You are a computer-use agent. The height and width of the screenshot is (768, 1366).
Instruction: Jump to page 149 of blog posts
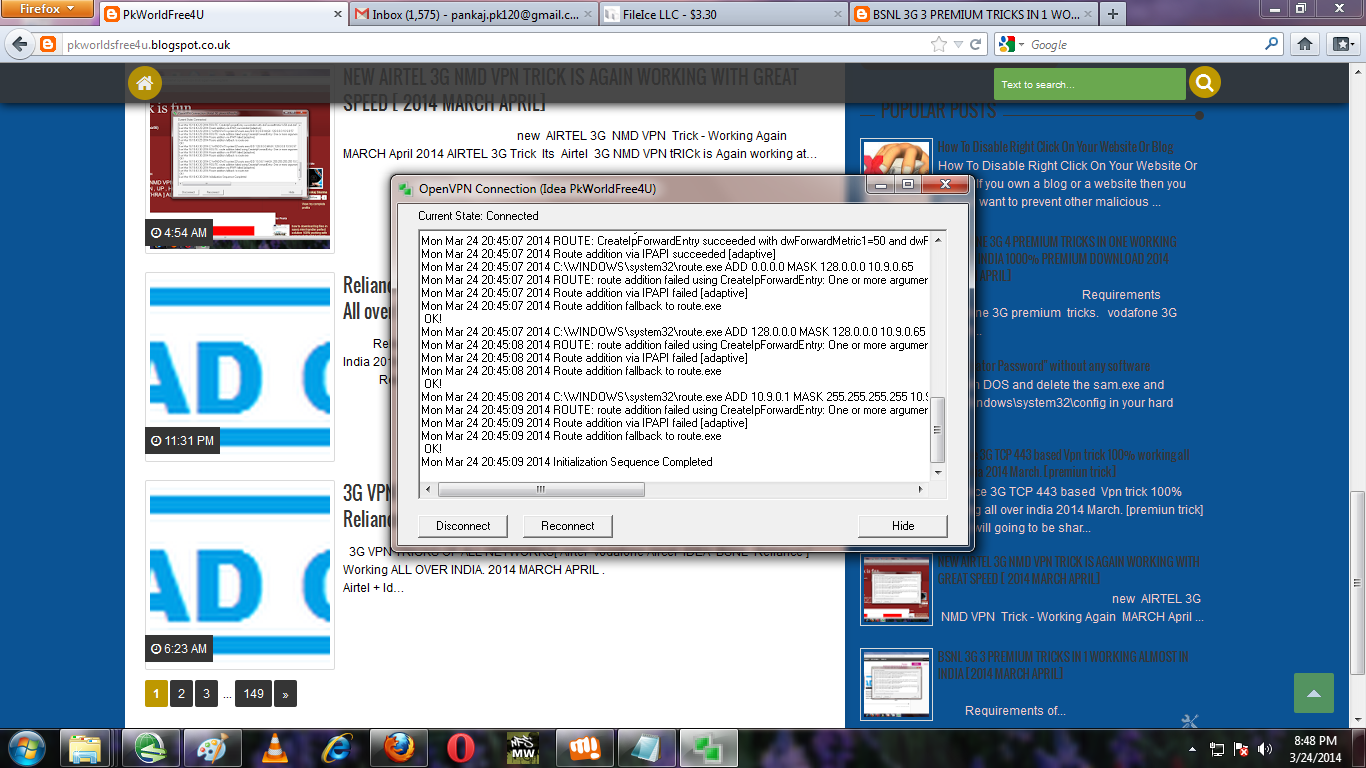click(254, 693)
